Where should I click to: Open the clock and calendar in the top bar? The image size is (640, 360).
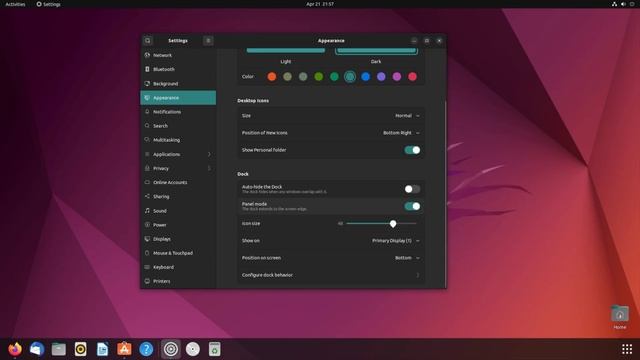pos(320,4)
